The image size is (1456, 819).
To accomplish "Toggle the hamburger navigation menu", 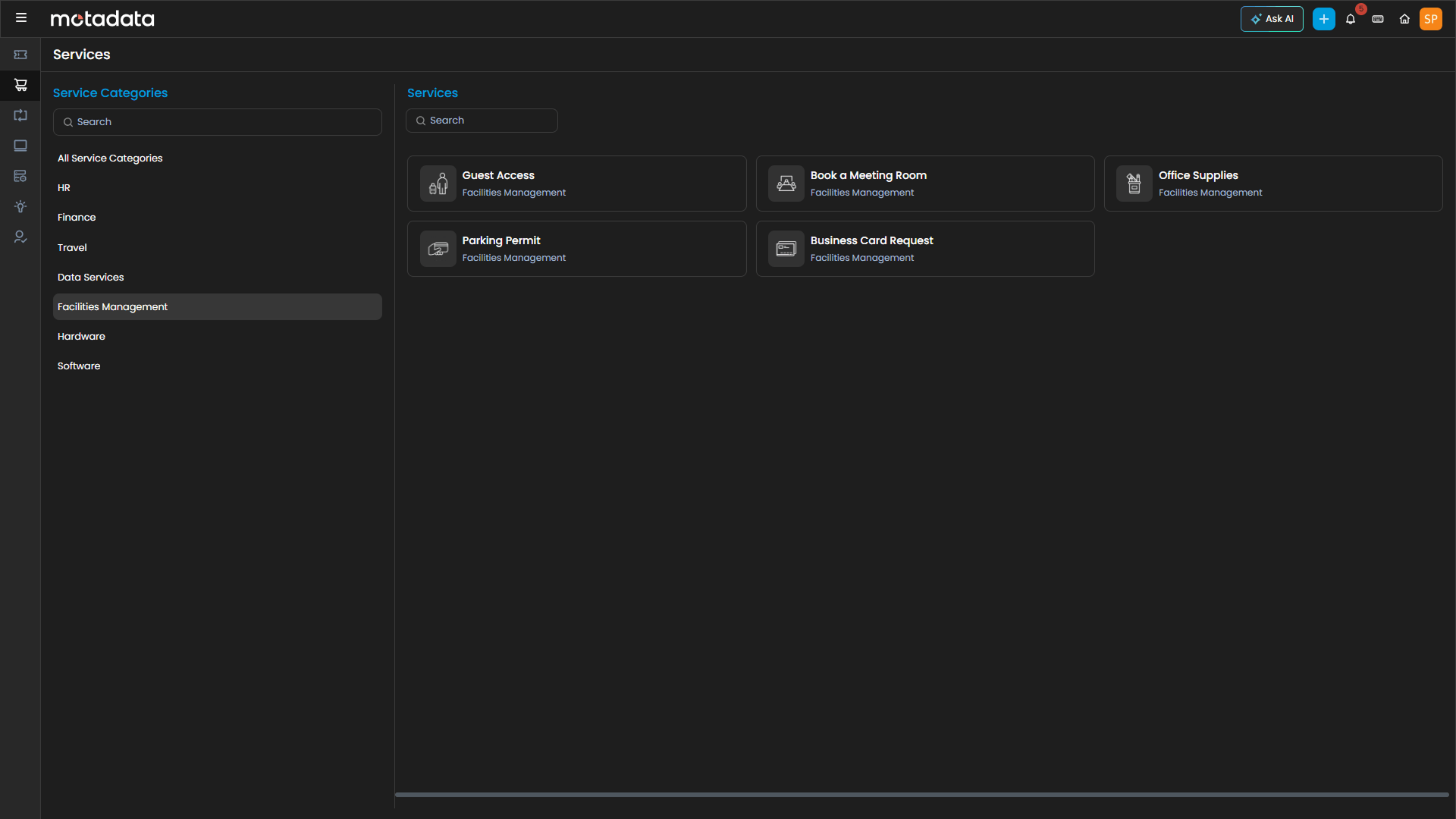I will (x=21, y=17).
